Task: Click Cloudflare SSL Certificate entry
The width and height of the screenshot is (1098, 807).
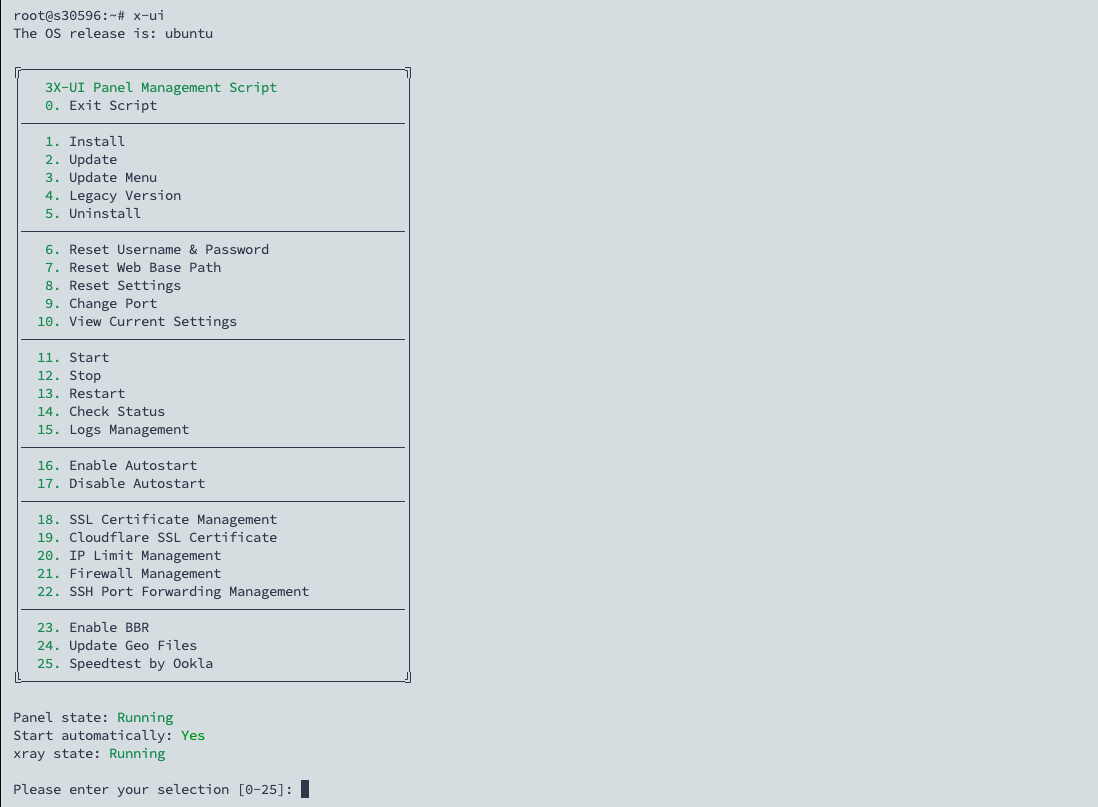Action: point(172,538)
